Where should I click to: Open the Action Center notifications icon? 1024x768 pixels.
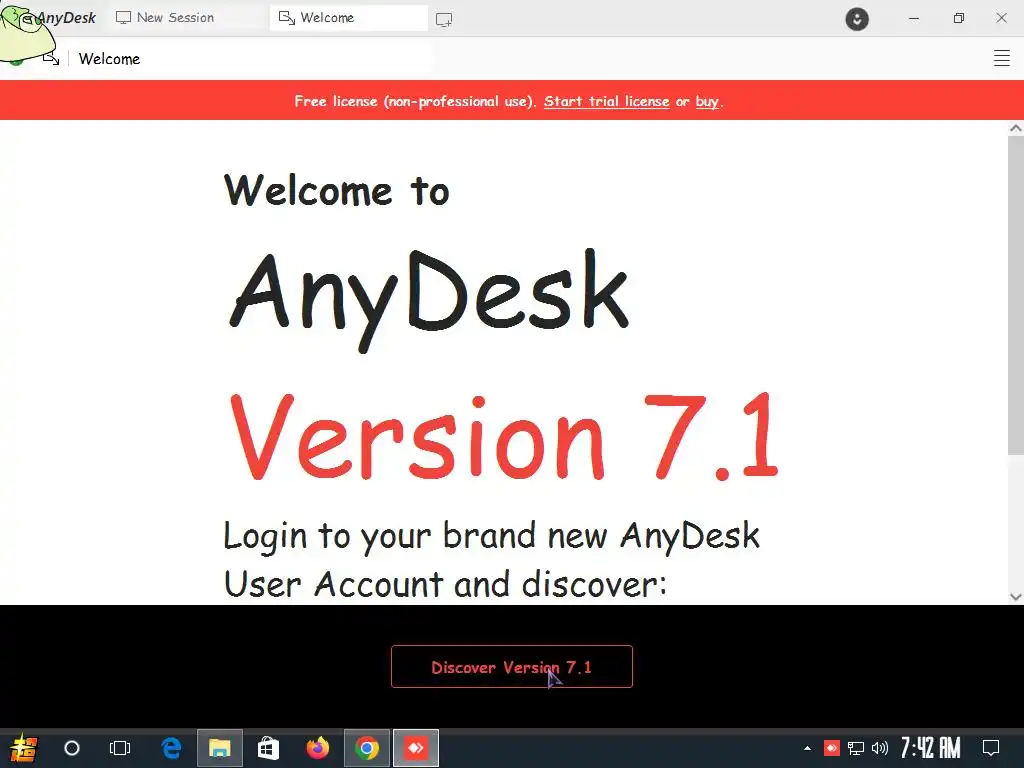[991, 748]
